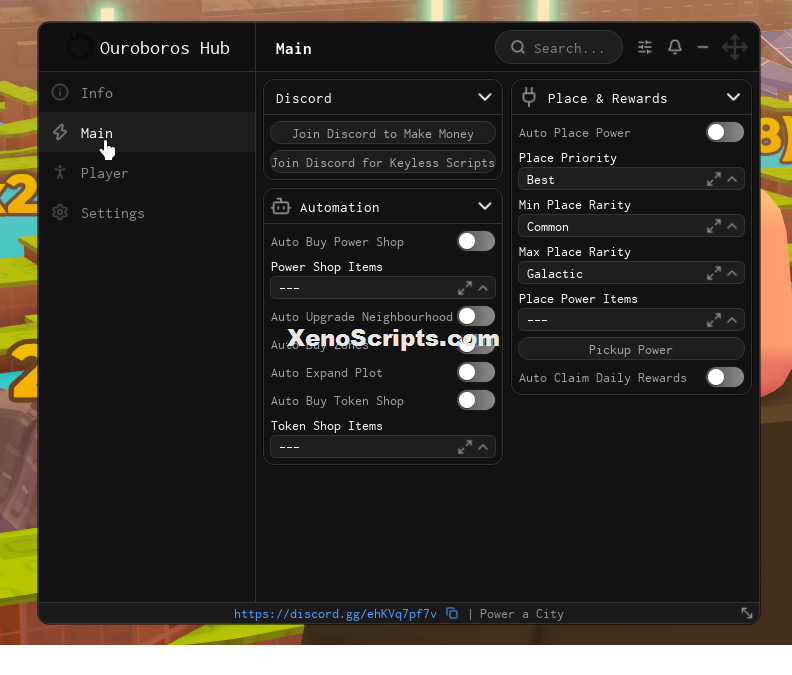
Task: Open the Settings tab
Action: (146, 213)
